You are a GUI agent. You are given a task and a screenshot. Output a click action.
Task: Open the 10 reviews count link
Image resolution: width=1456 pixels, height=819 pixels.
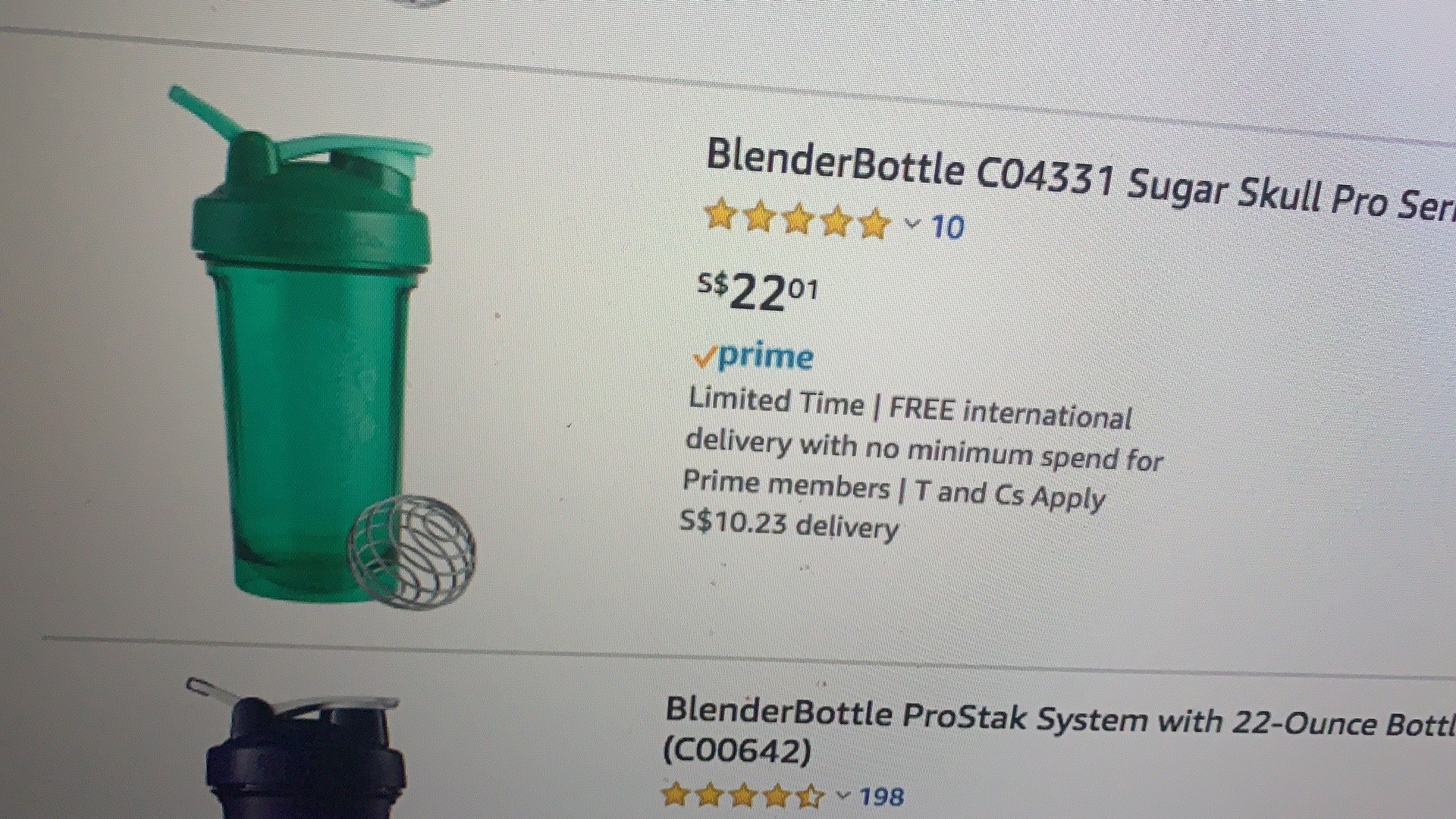[947, 227]
